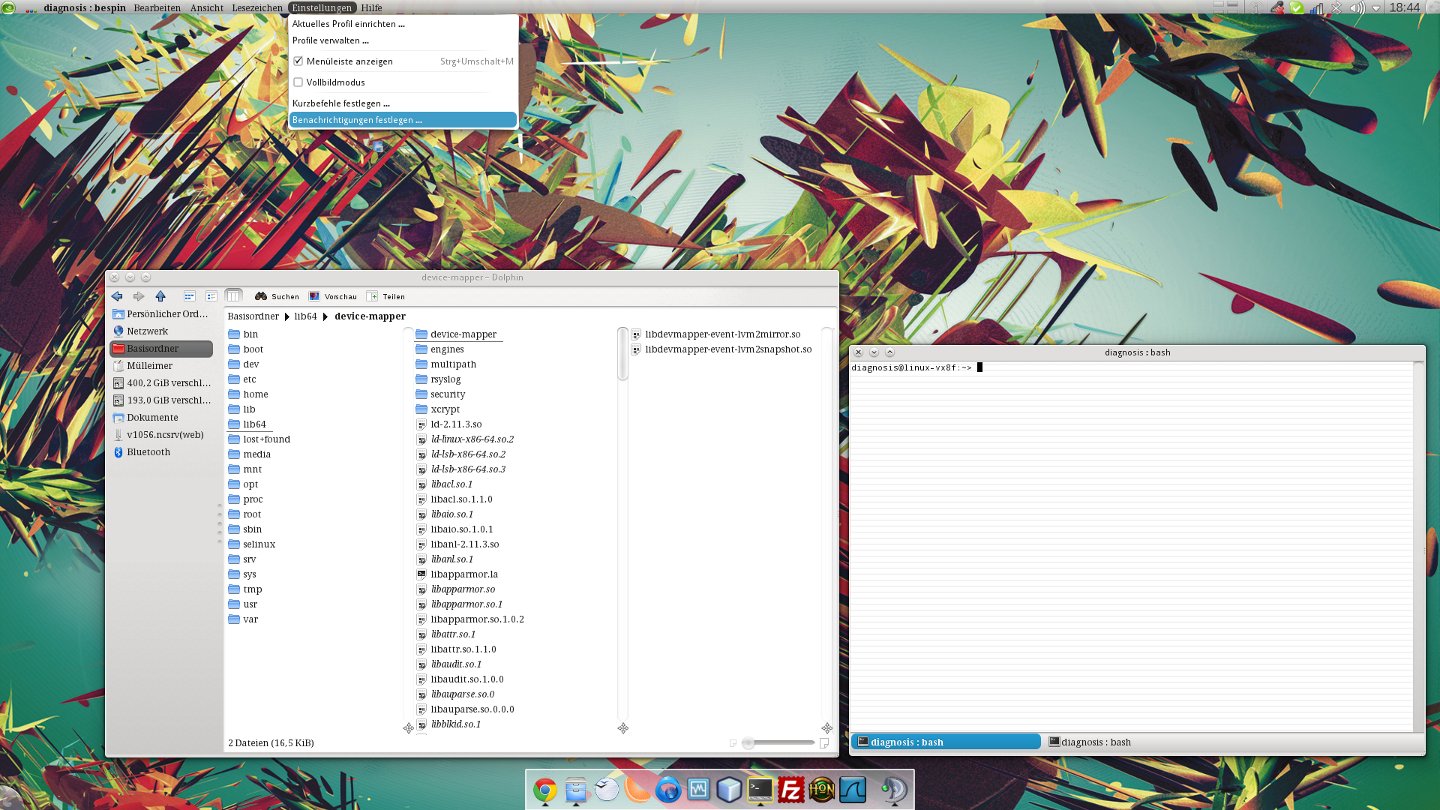Go up one folder level in Dolphin

(160, 296)
